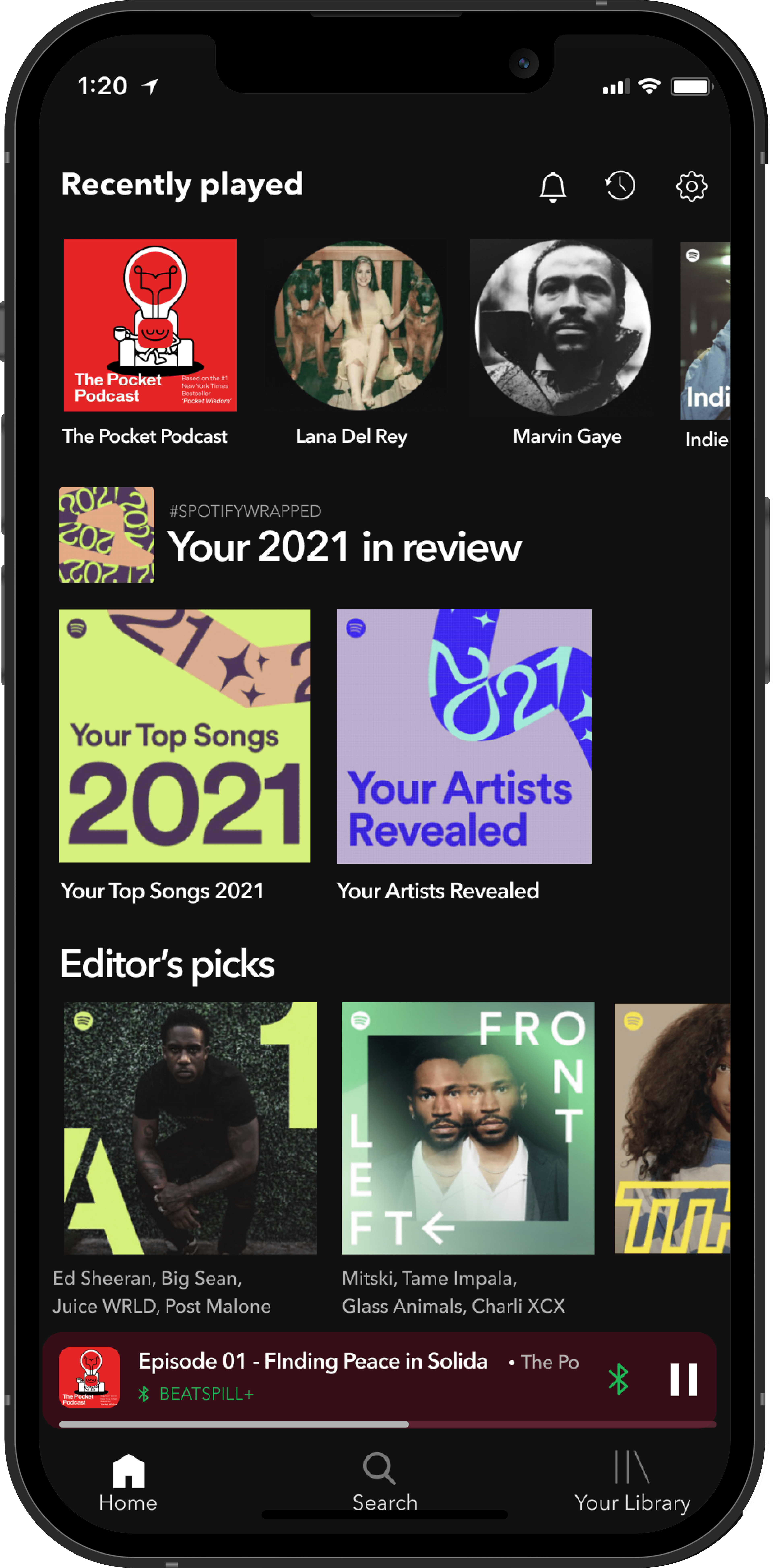The height and width of the screenshot is (1568, 773).
Task: Click the playback progress bar
Action: pyautogui.click(x=387, y=1424)
